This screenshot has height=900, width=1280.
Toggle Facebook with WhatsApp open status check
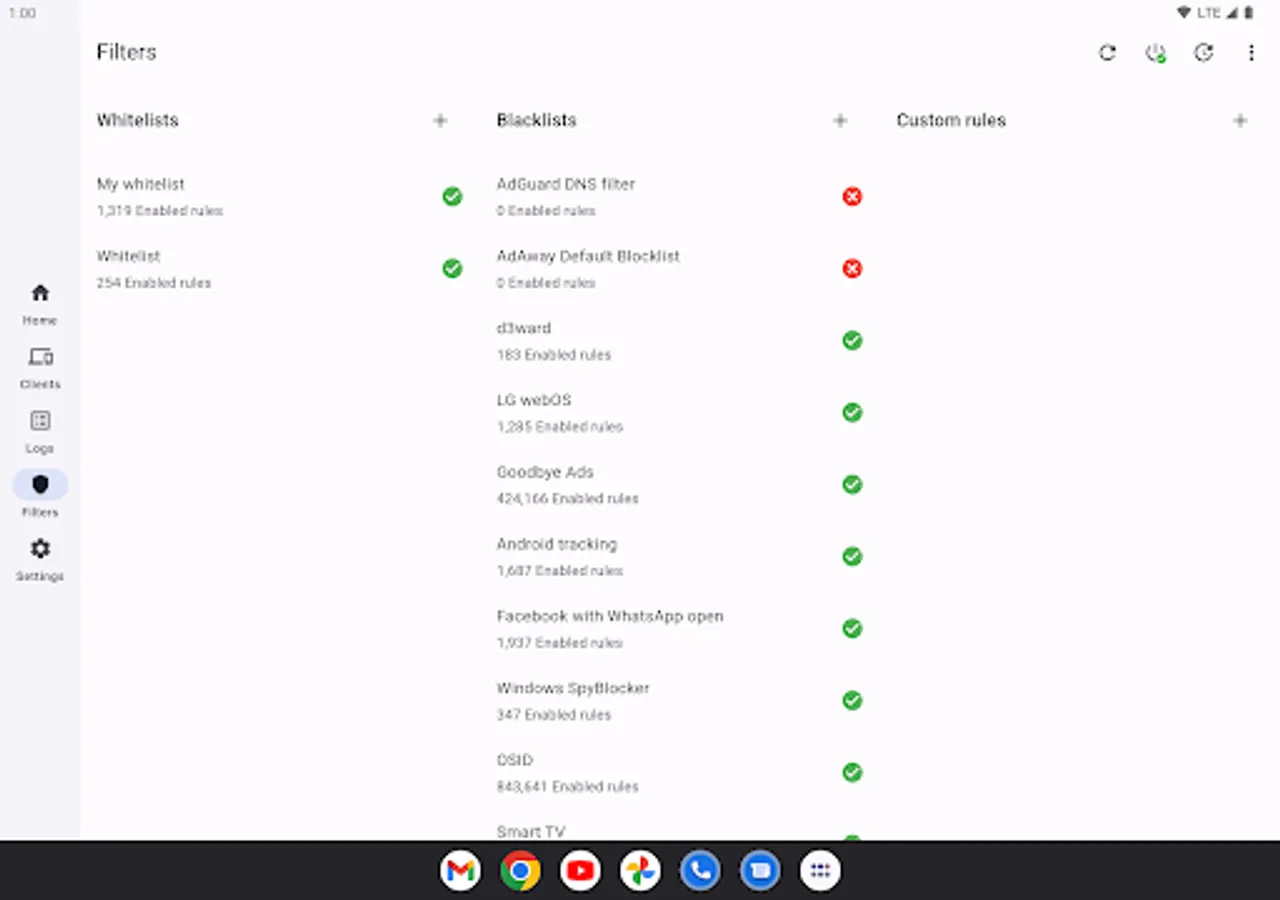[852, 629]
